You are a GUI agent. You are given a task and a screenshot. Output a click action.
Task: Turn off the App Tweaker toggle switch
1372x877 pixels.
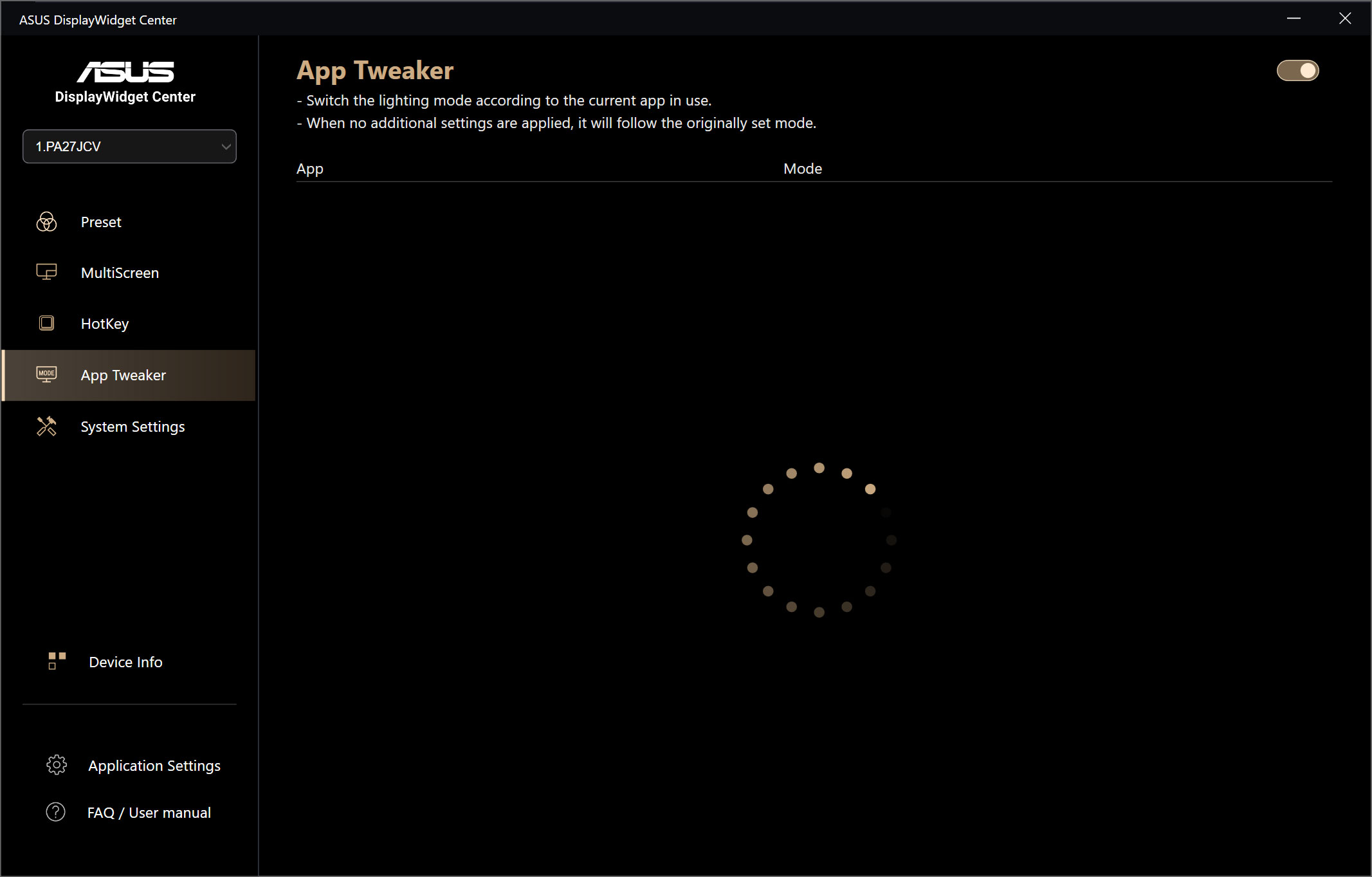tap(1297, 71)
